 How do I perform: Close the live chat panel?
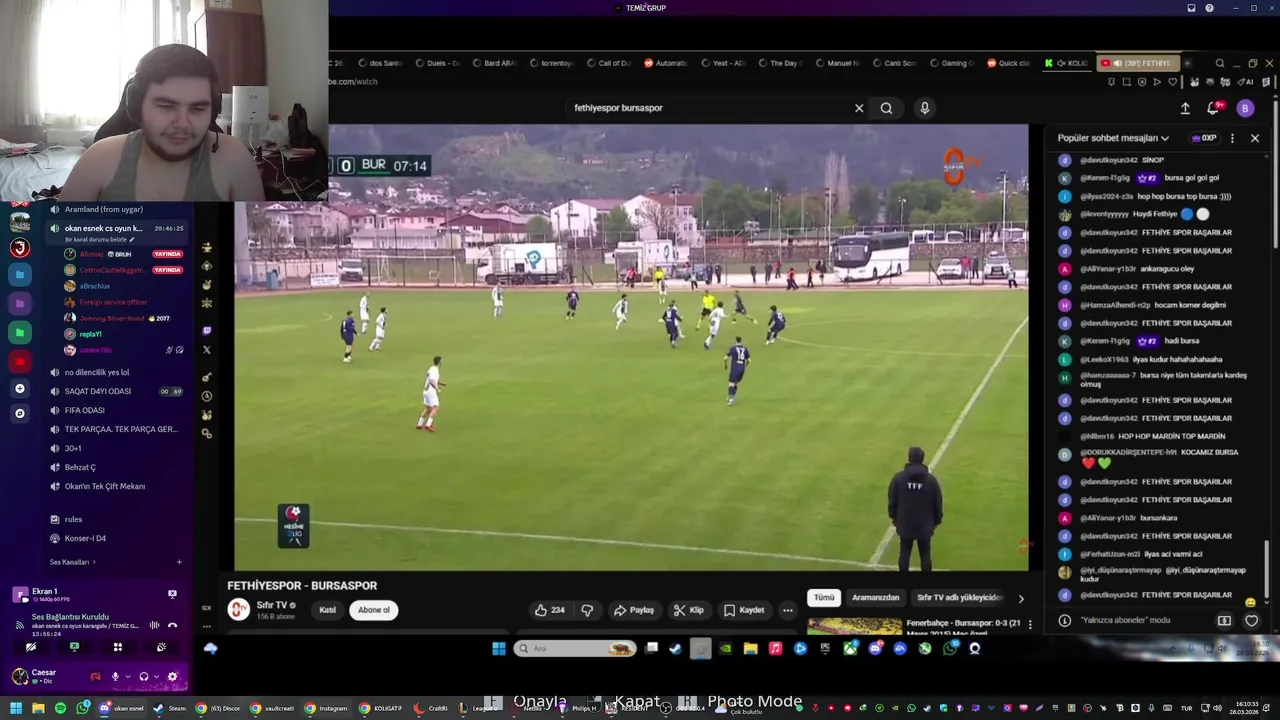(1255, 138)
